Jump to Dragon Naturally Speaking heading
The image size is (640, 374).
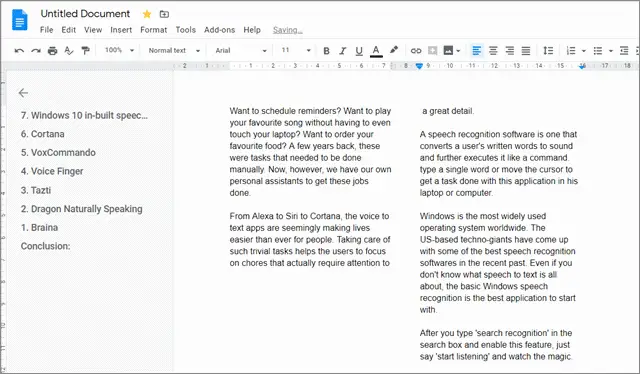click(x=82, y=209)
